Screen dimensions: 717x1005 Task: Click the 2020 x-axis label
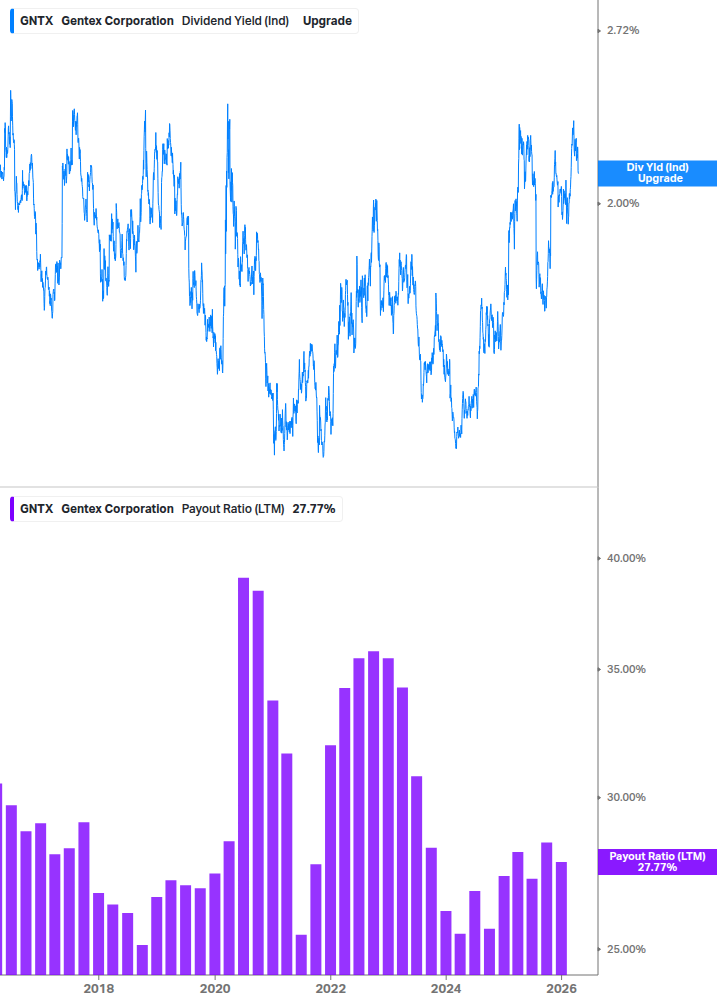pyautogui.click(x=215, y=988)
